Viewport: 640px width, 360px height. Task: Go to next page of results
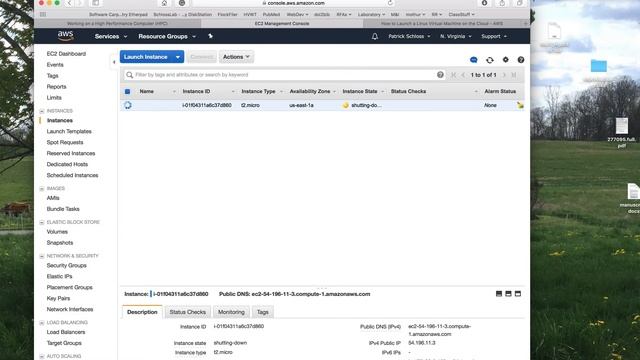504,75
